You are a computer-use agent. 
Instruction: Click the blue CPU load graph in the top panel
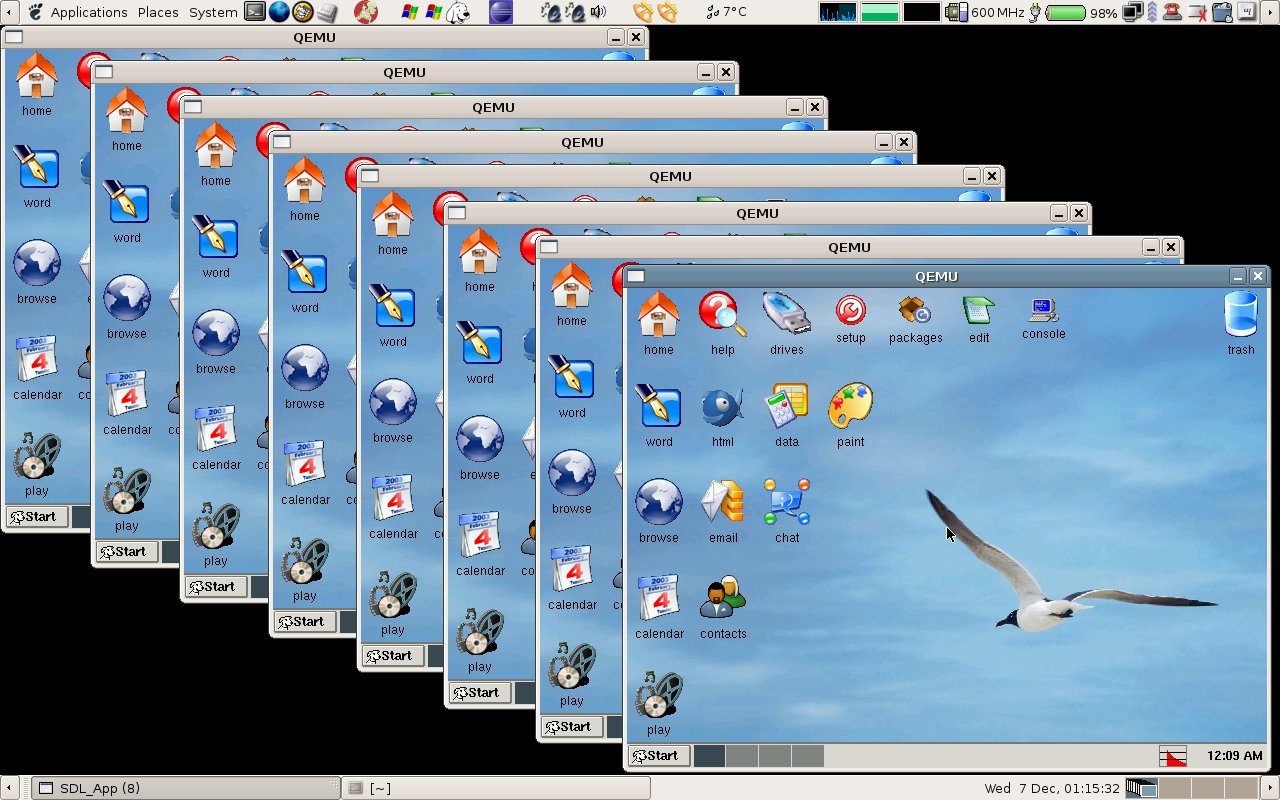(838, 12)
